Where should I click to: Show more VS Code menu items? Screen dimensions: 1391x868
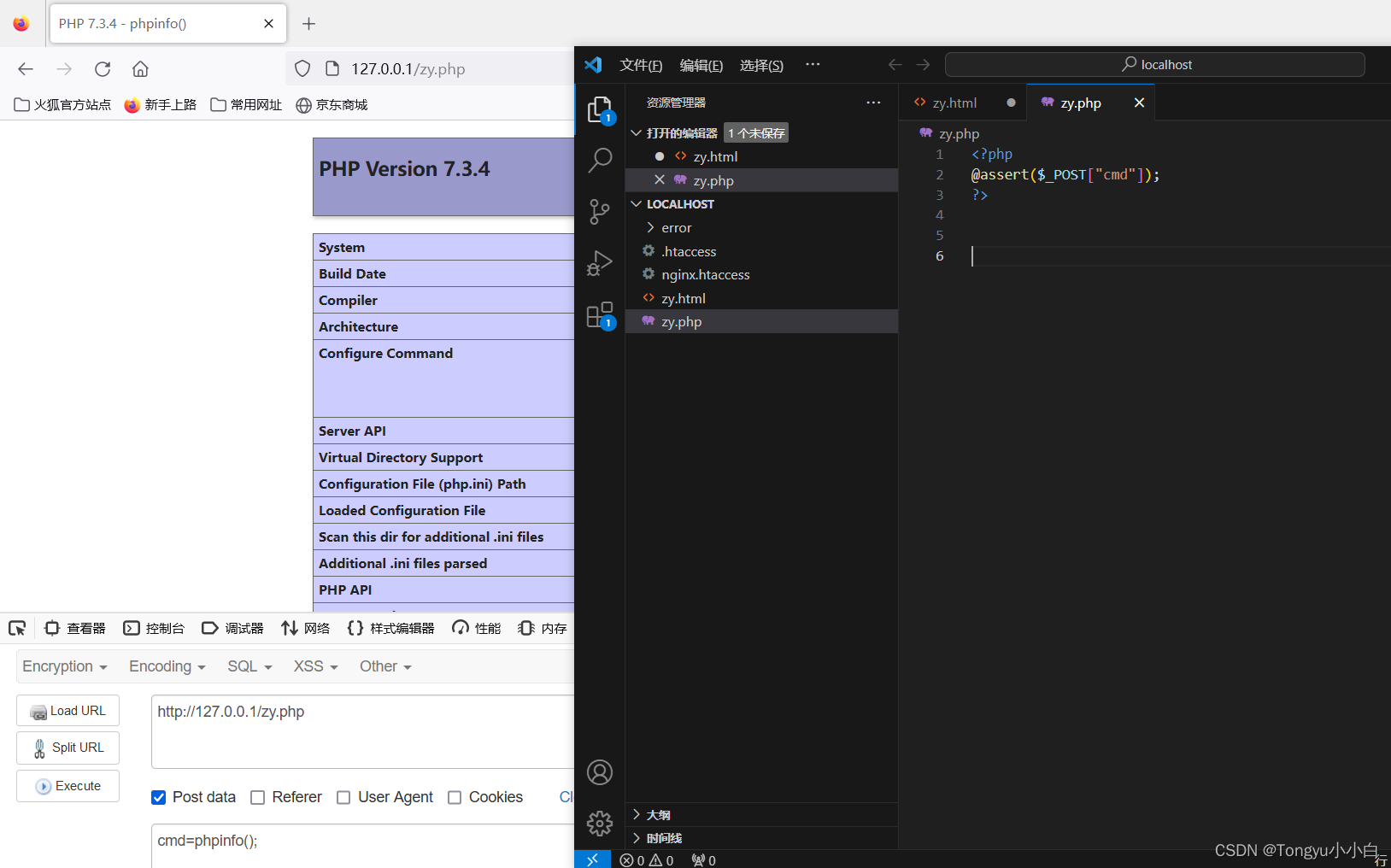(x=813, y=64)
